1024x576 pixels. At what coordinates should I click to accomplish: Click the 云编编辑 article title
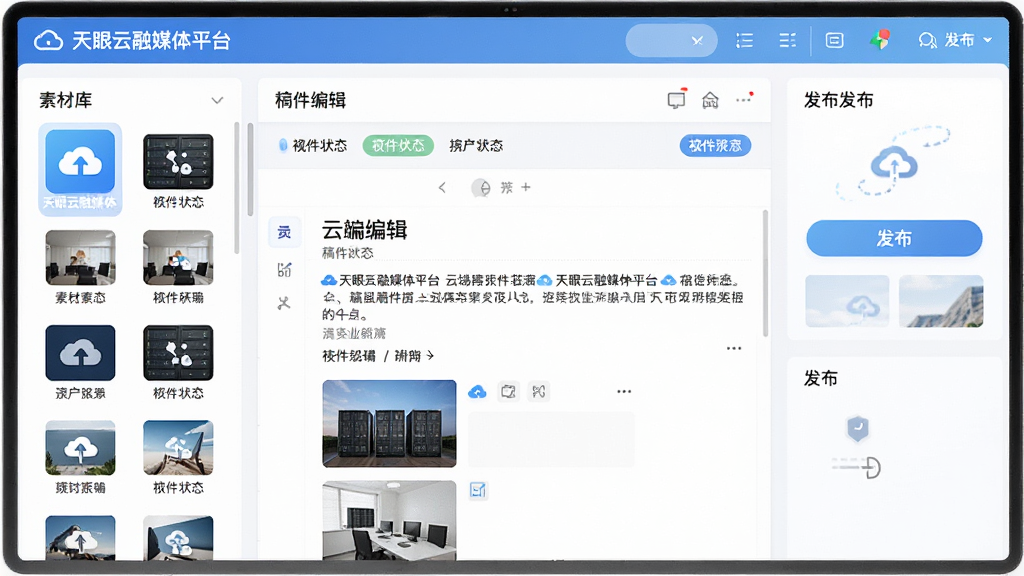click(364, 230)
